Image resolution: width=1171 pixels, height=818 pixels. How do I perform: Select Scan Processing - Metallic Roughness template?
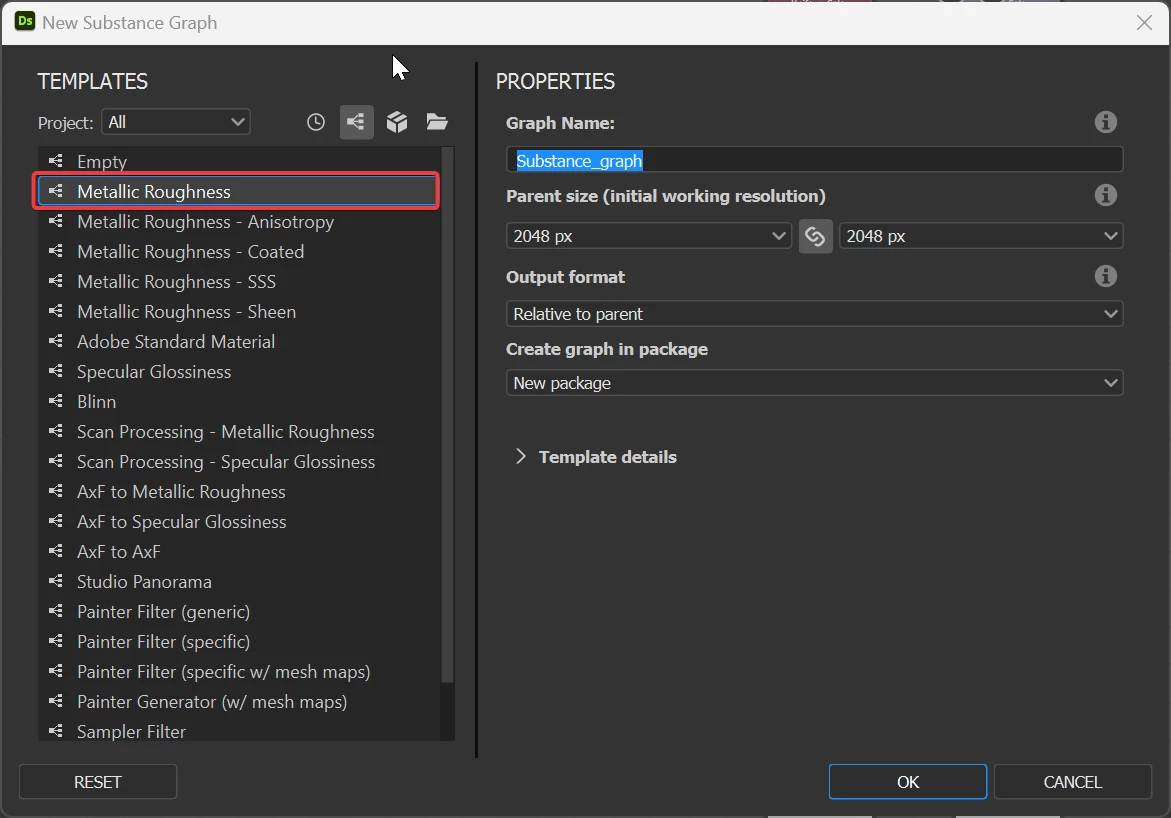coord(239,432)
